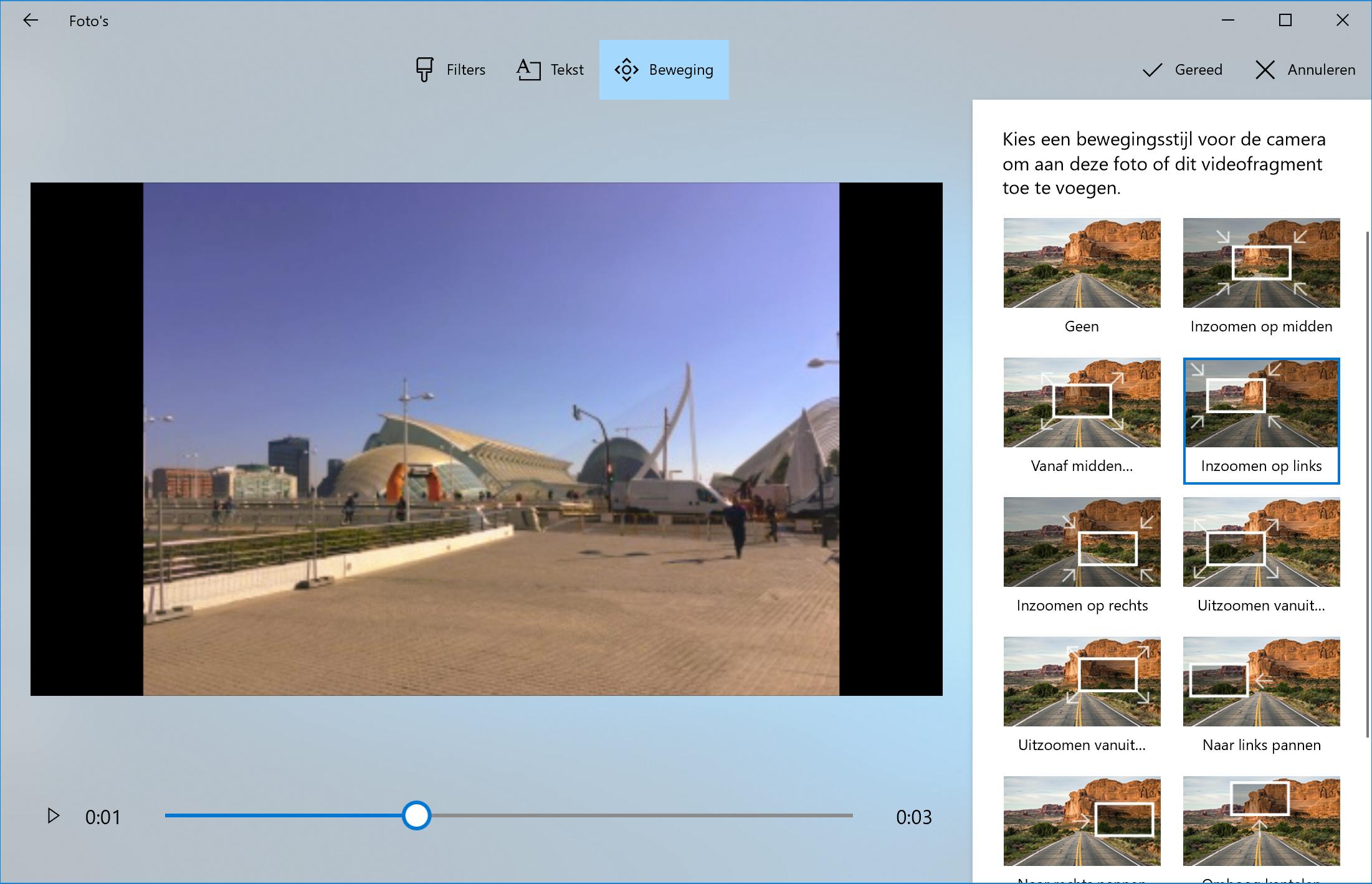Select the pan-right motion thumbnail at bottom
1372x884 pixels.
point(1082,821)
